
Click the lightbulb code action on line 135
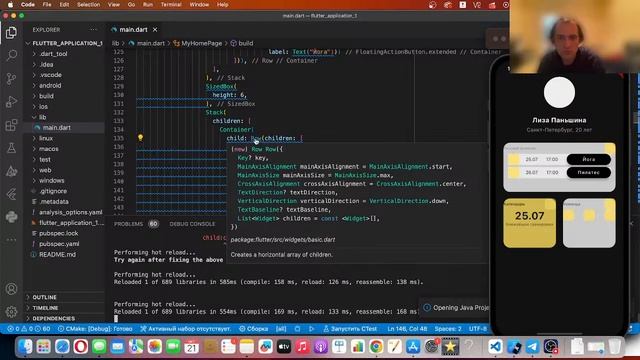[140, 138]
